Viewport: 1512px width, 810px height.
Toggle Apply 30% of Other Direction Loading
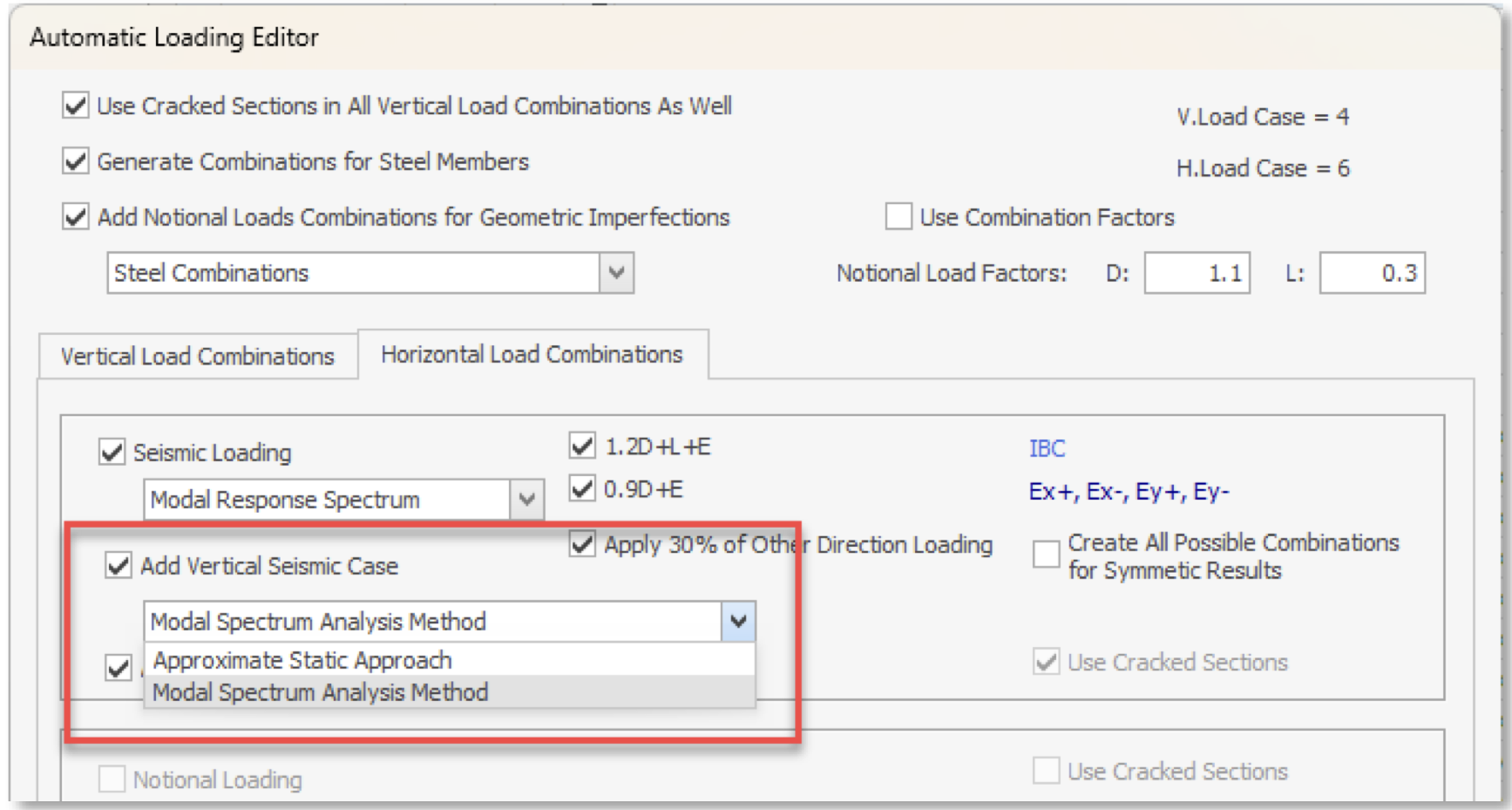click(582, 545)
